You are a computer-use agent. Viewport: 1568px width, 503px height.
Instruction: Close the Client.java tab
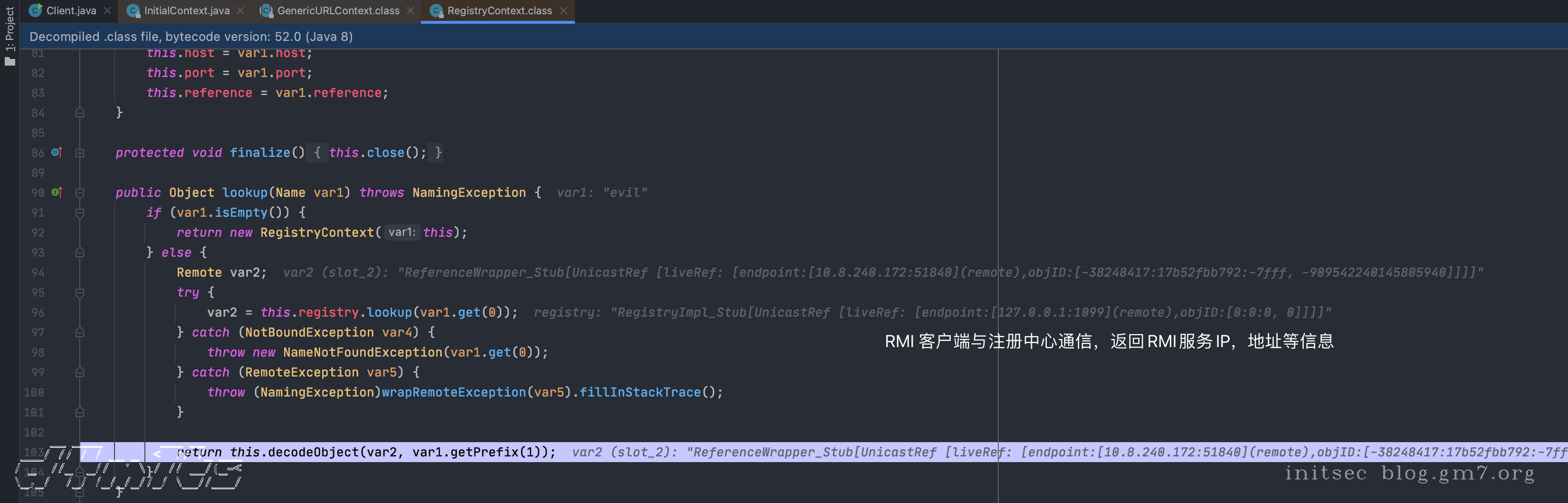click(108, 10)
